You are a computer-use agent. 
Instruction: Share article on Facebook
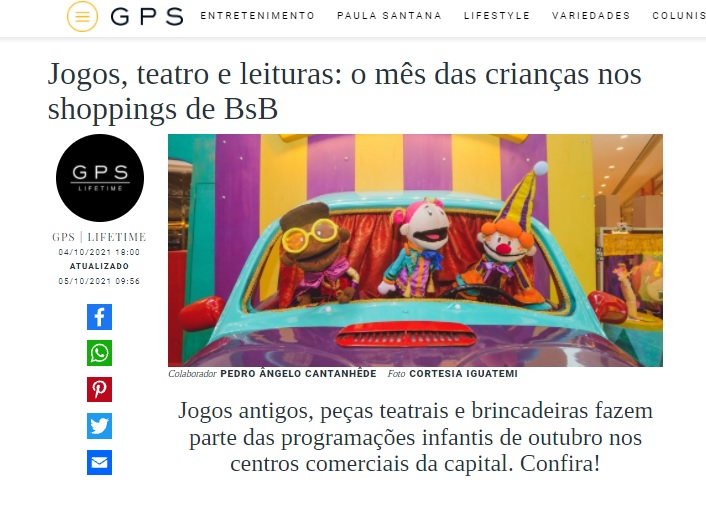100,317
